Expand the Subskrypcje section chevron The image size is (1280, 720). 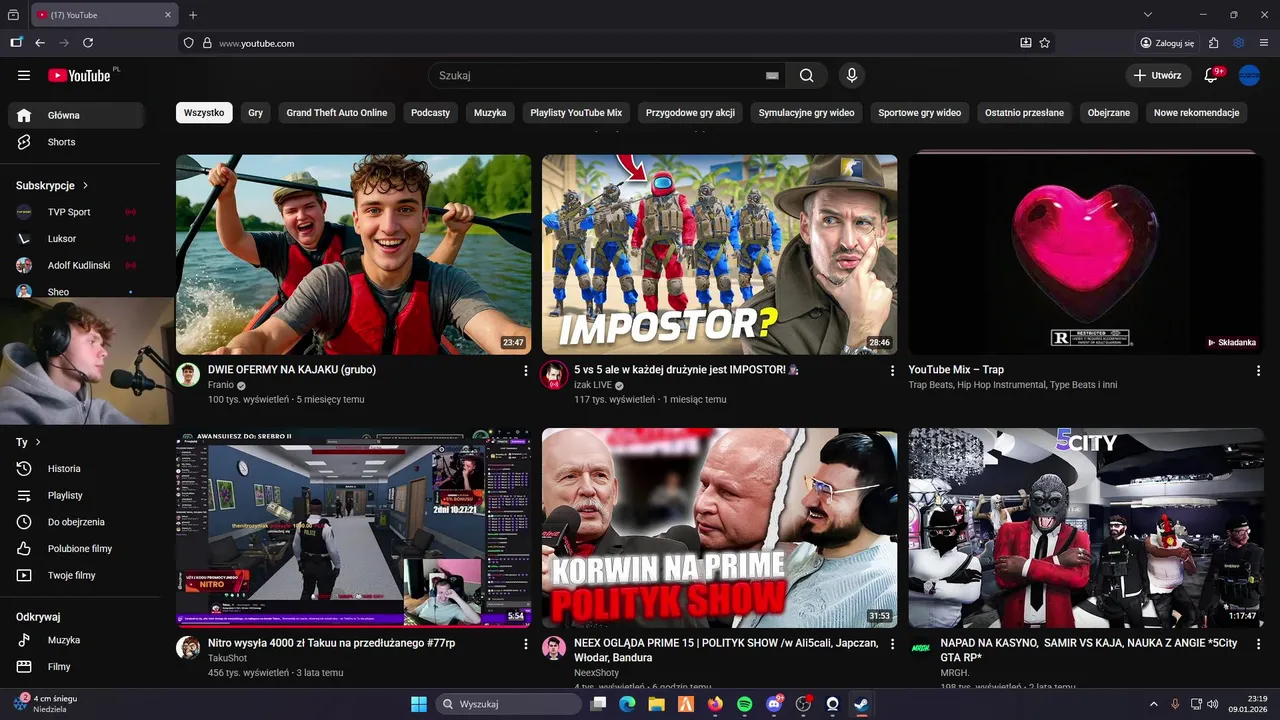(85, 185)
